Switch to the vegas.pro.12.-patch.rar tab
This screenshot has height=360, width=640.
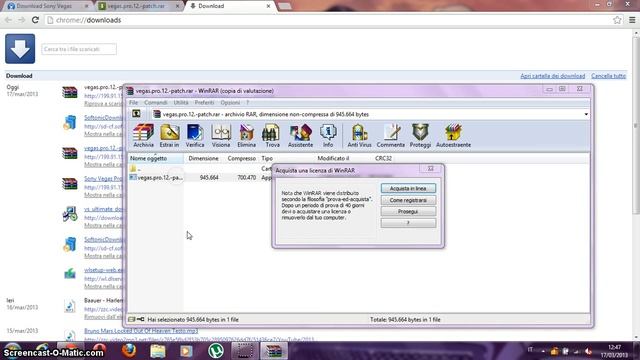tap(139, 6)
